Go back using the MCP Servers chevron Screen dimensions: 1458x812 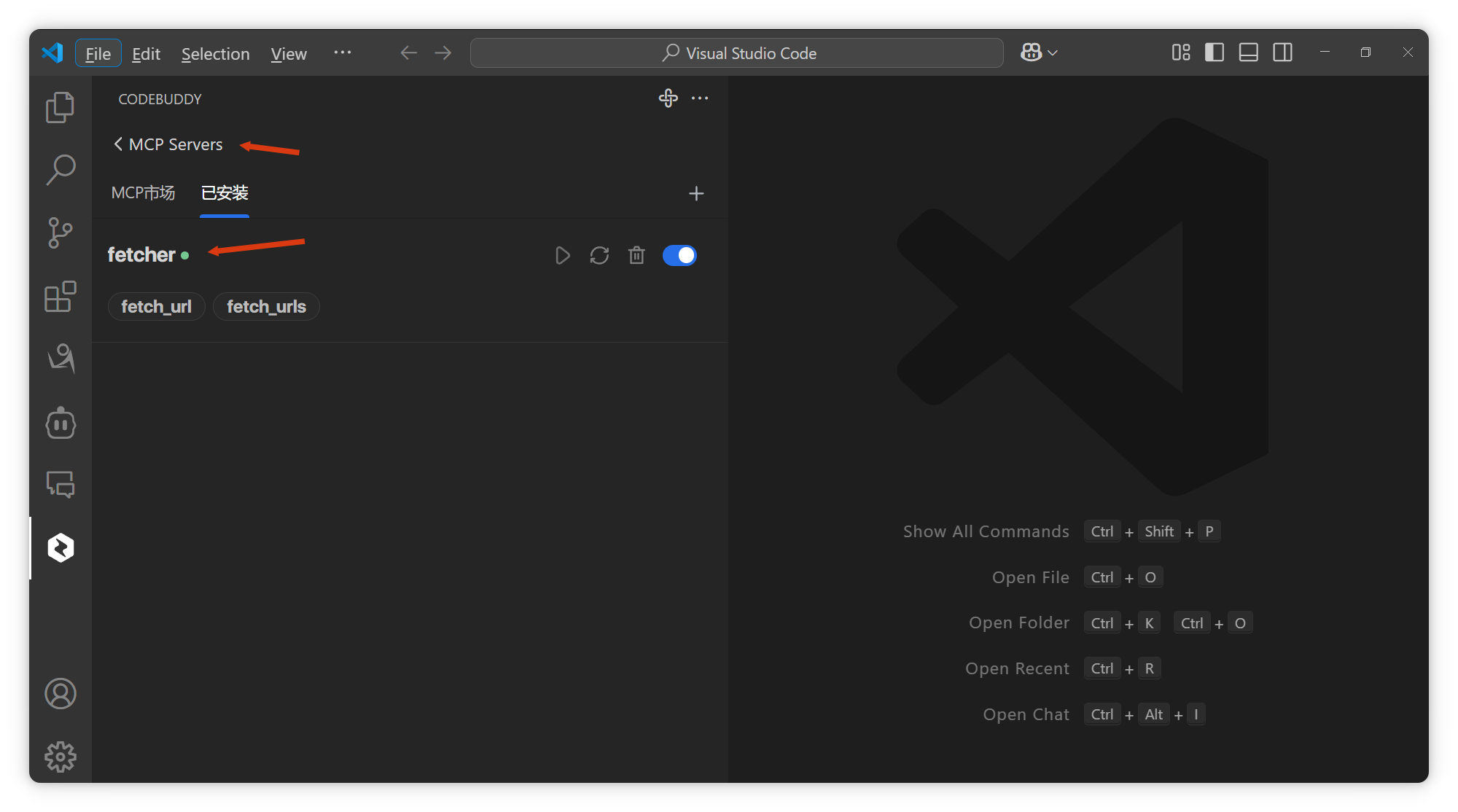tap(118, 144)
